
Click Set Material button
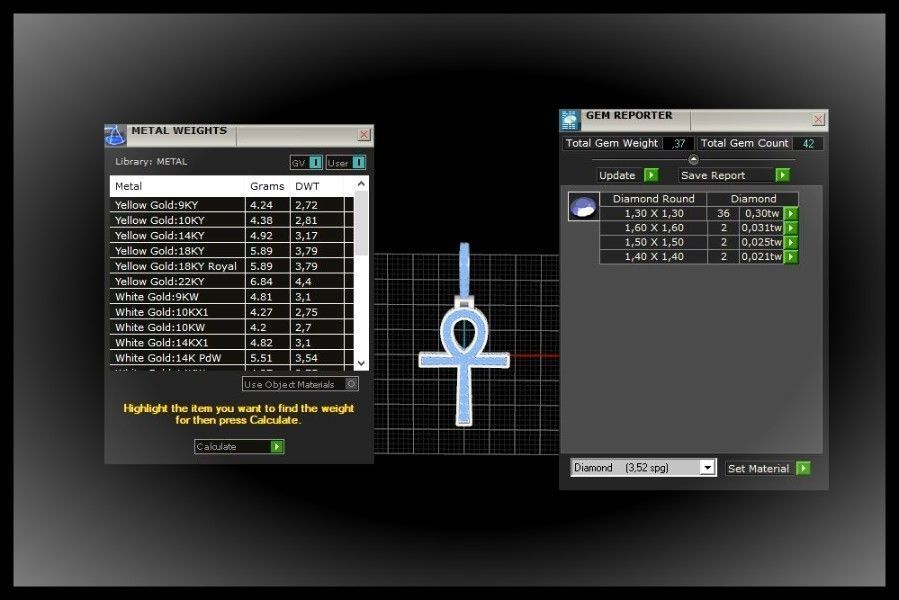tap(768, 468)
